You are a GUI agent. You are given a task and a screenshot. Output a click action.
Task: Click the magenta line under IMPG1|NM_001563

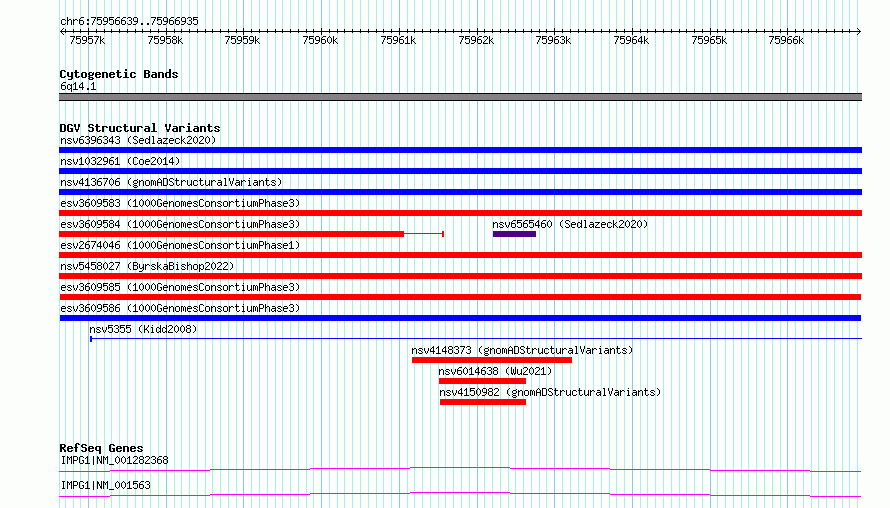(x=460, y=494)
